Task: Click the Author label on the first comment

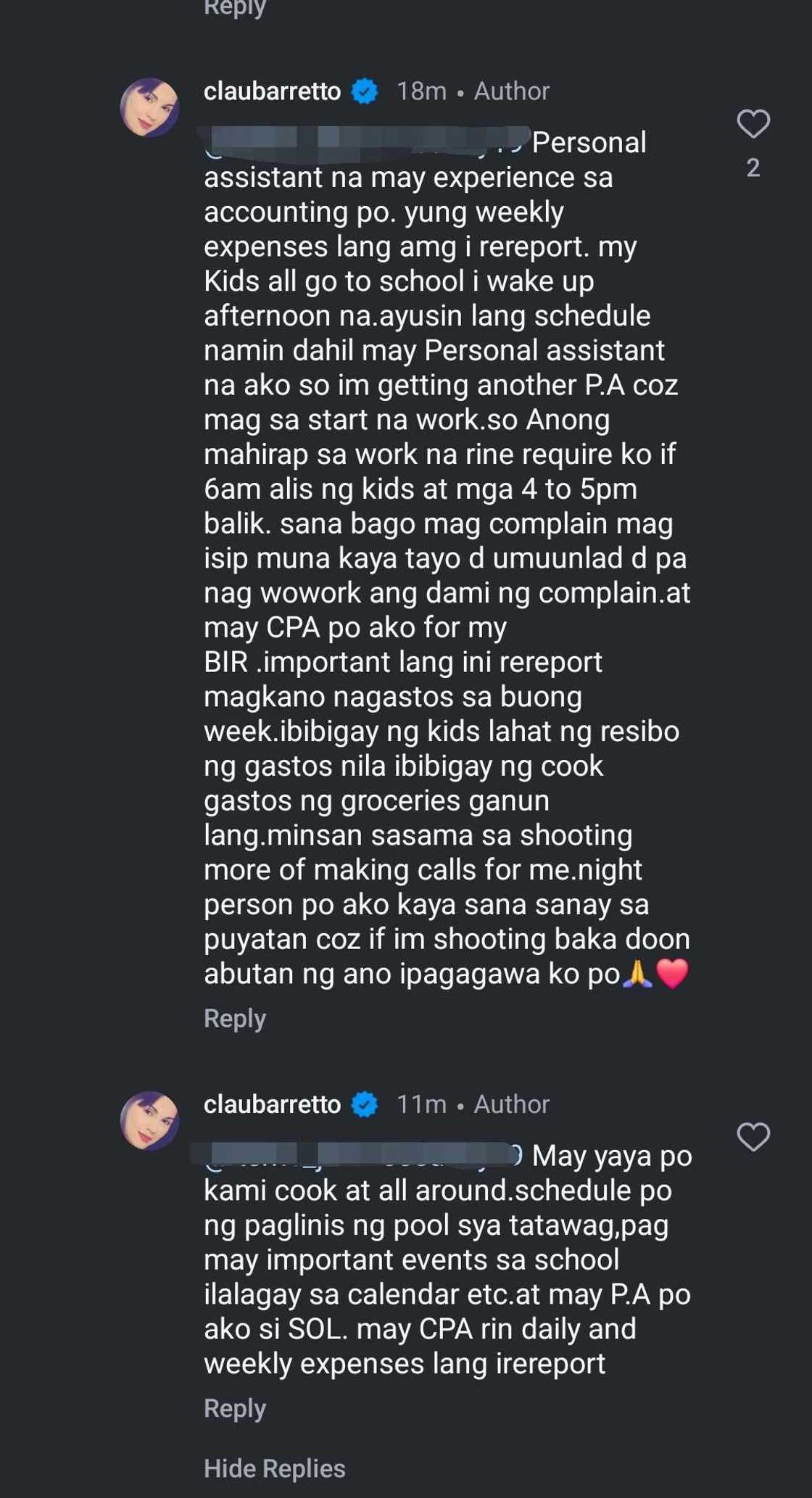Action: pos(510,92)
